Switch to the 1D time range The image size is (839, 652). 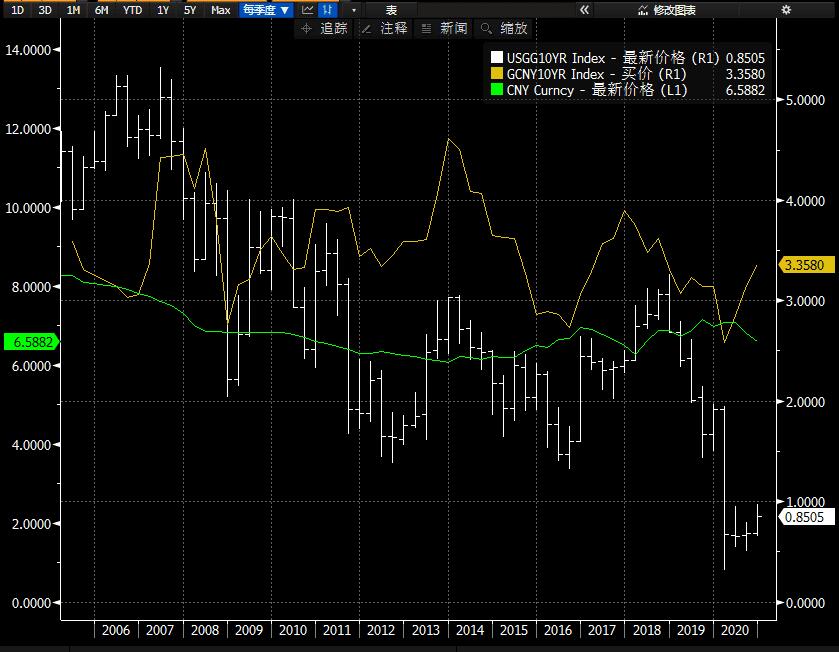tap(17, 10)
